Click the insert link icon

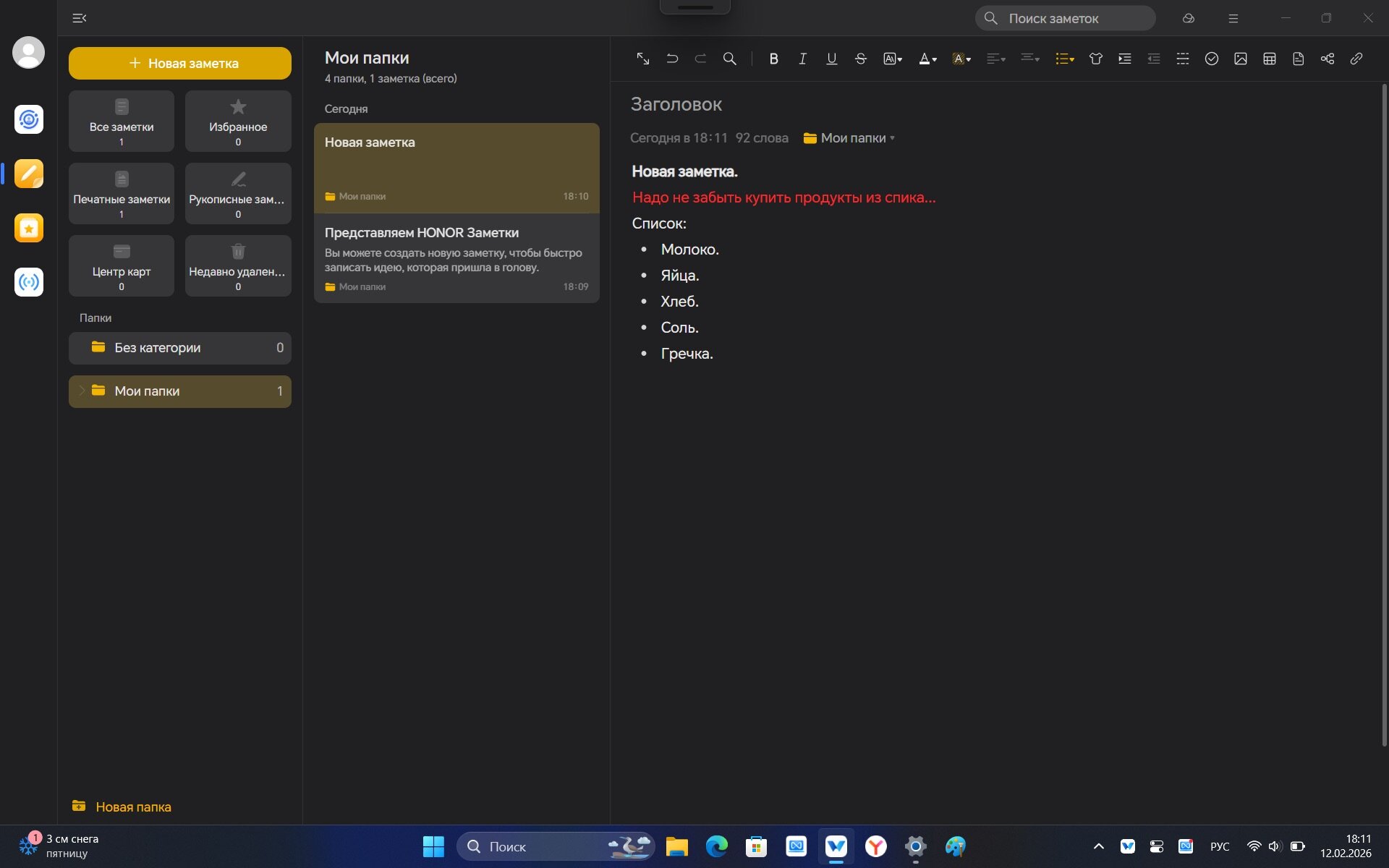click(1356, 59)
